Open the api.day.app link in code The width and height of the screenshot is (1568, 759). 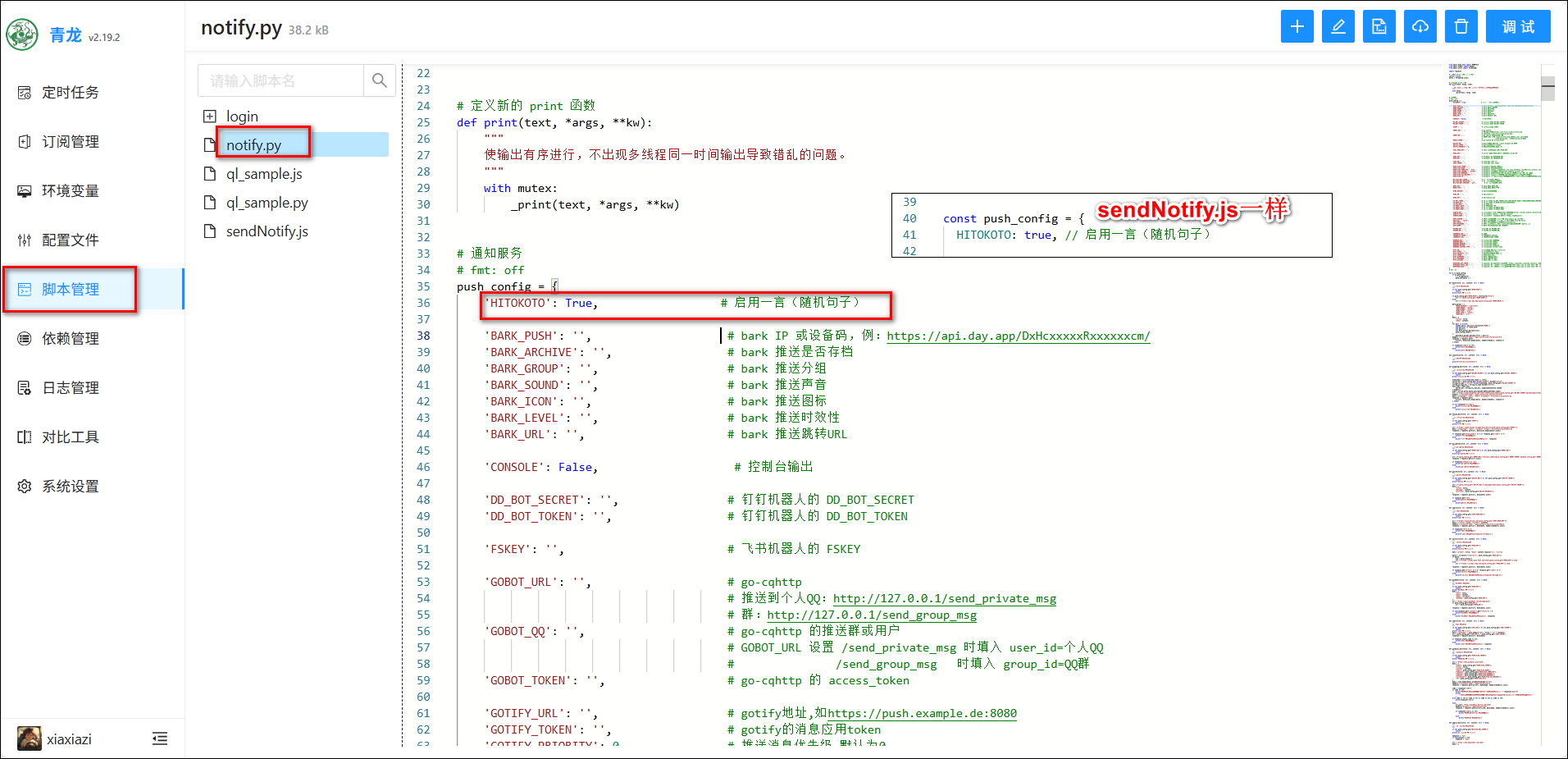pyautogui.click(x=1018, y=336)
